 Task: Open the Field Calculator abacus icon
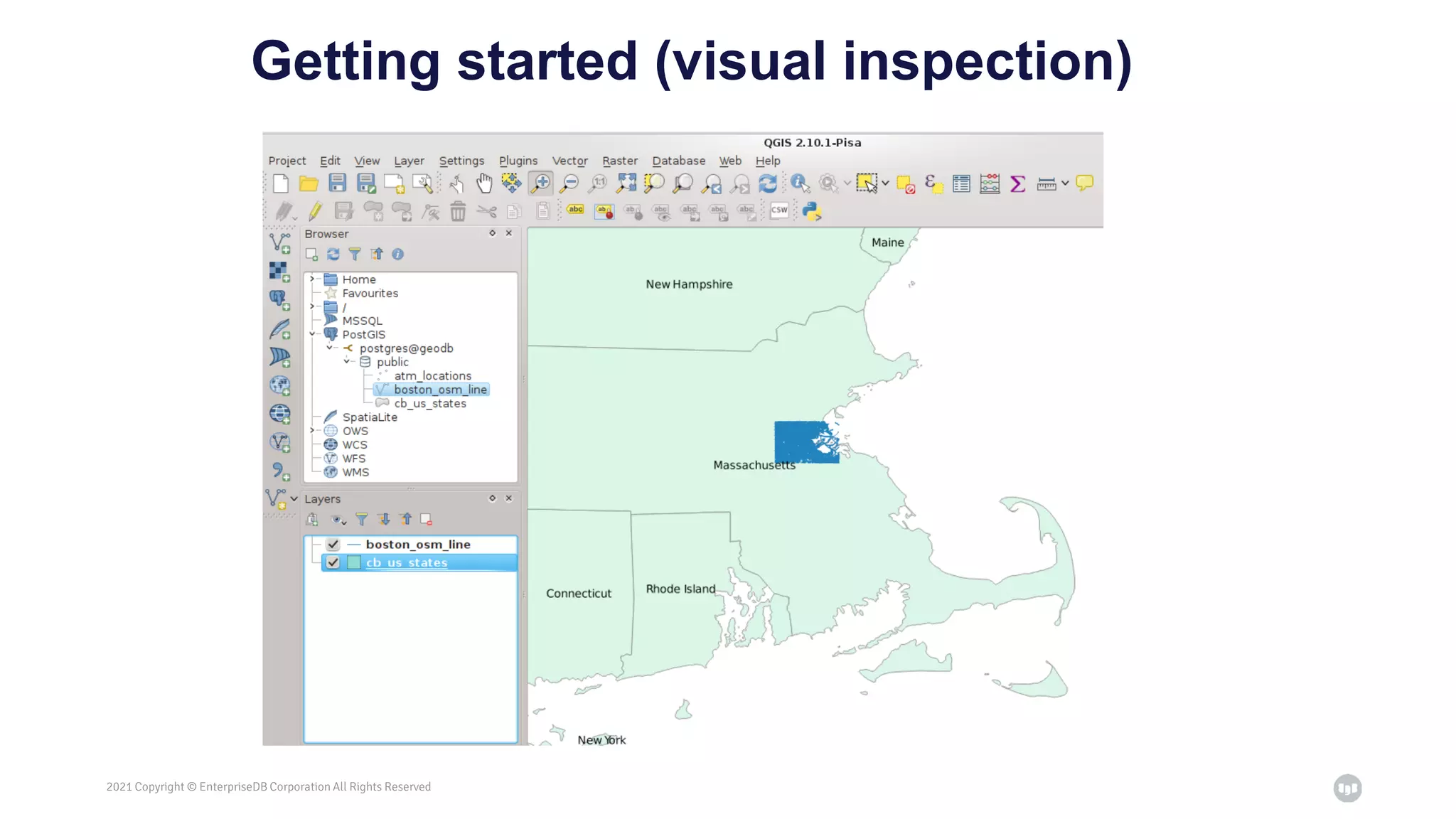click(x=990, y=183)
